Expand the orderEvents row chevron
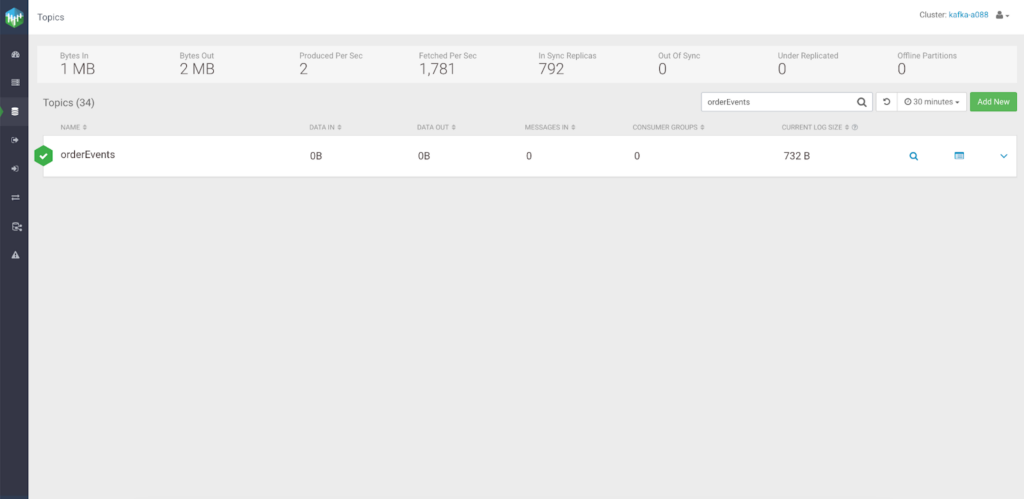 pyautogui.click(x=1003, y=156)
